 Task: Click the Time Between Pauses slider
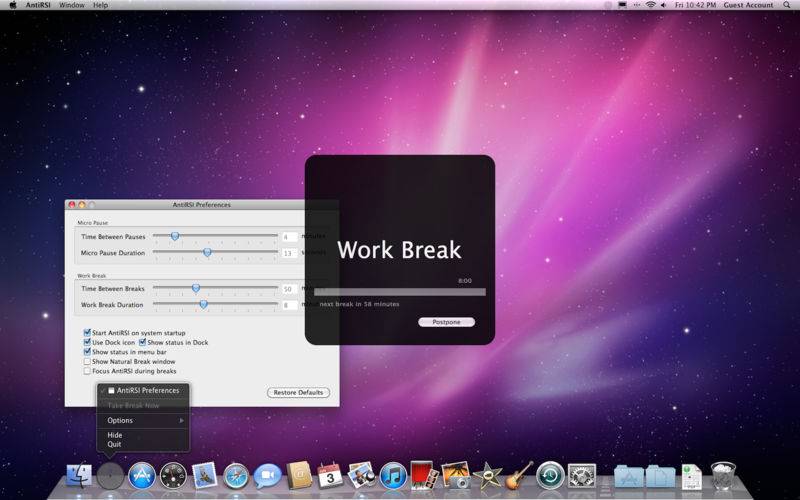[x=215, y=236]
